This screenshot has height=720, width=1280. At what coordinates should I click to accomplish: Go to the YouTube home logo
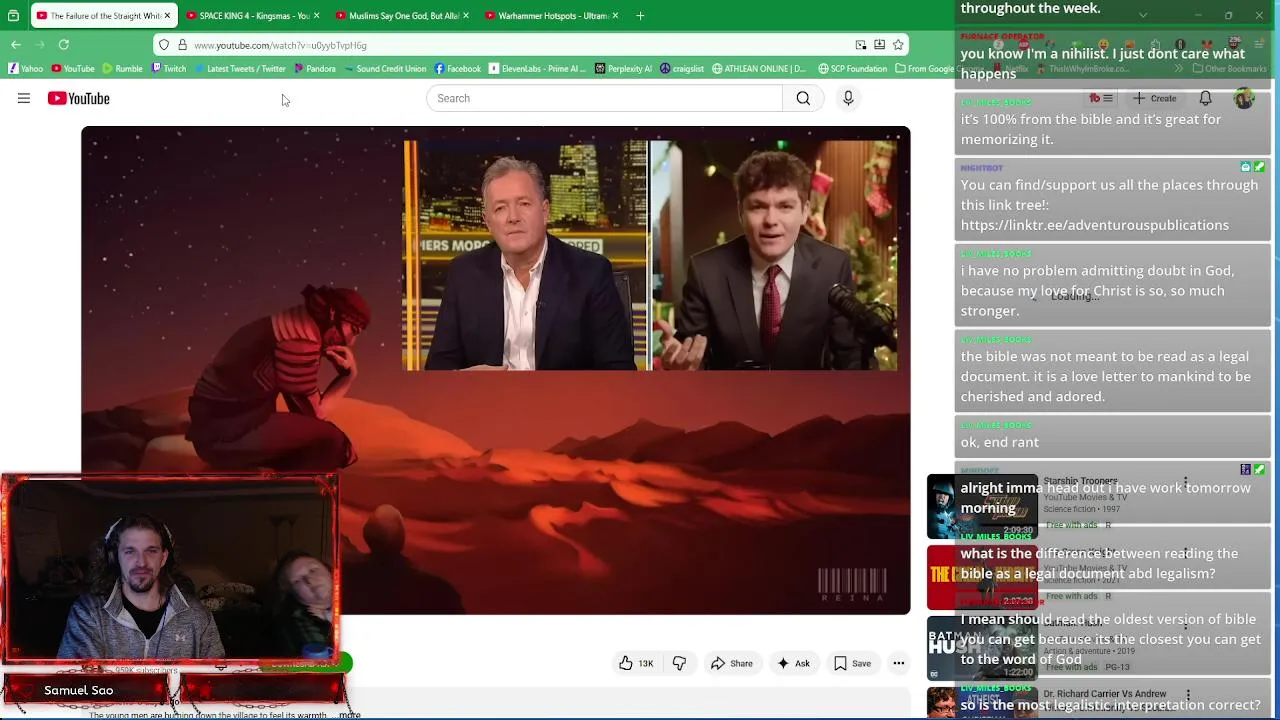[x=78, y=98]
